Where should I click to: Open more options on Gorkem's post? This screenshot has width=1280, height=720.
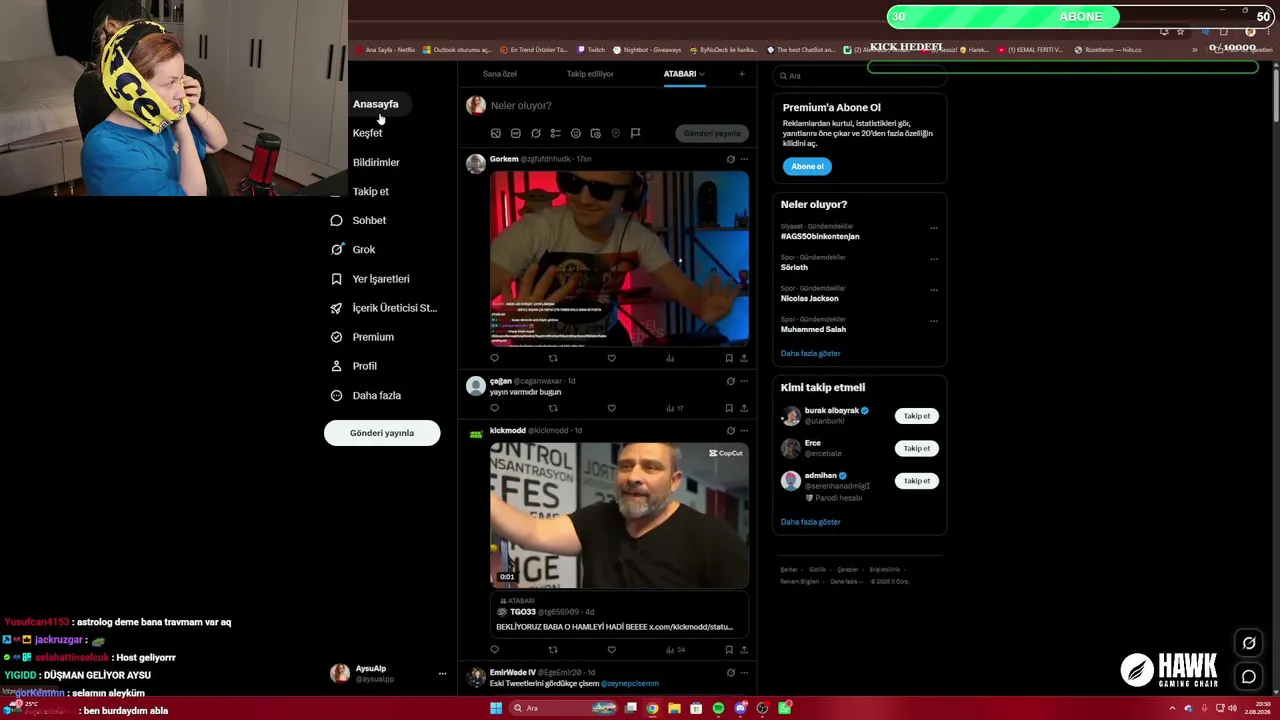pyautogui.click(x=743, y=159)
